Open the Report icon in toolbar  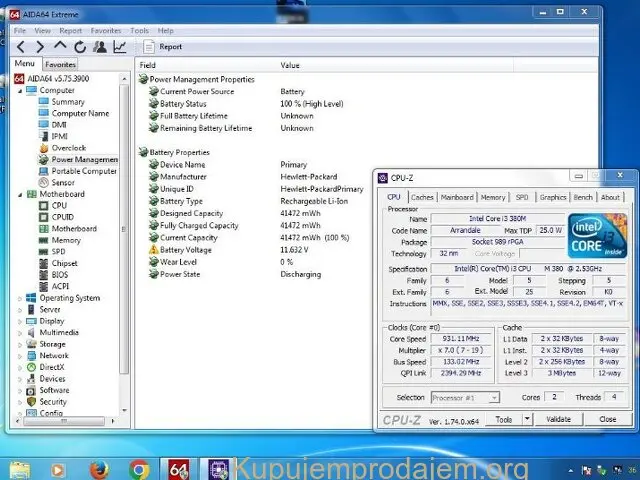[149, 46]
